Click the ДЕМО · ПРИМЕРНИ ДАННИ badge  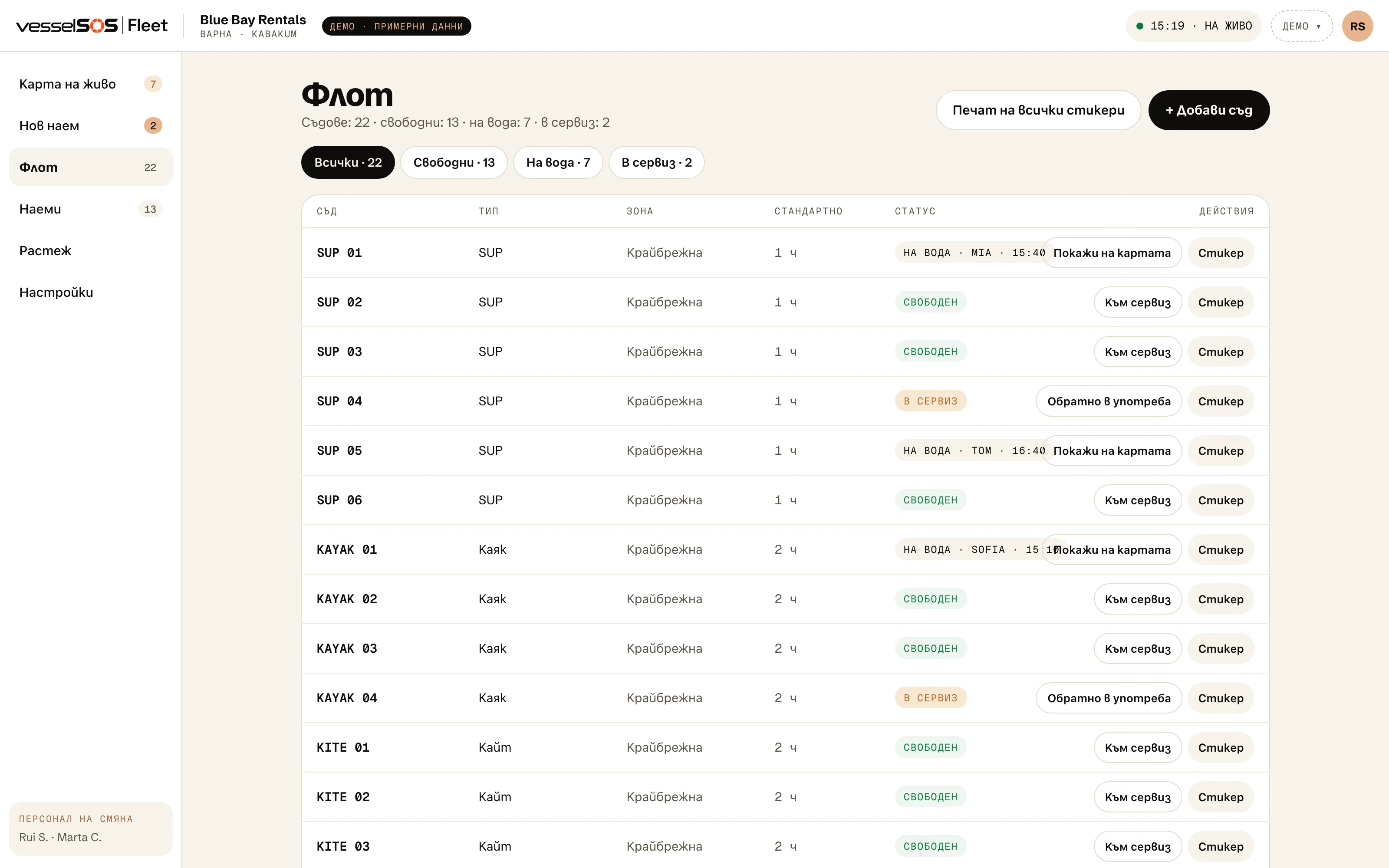(x=396, y=26)
